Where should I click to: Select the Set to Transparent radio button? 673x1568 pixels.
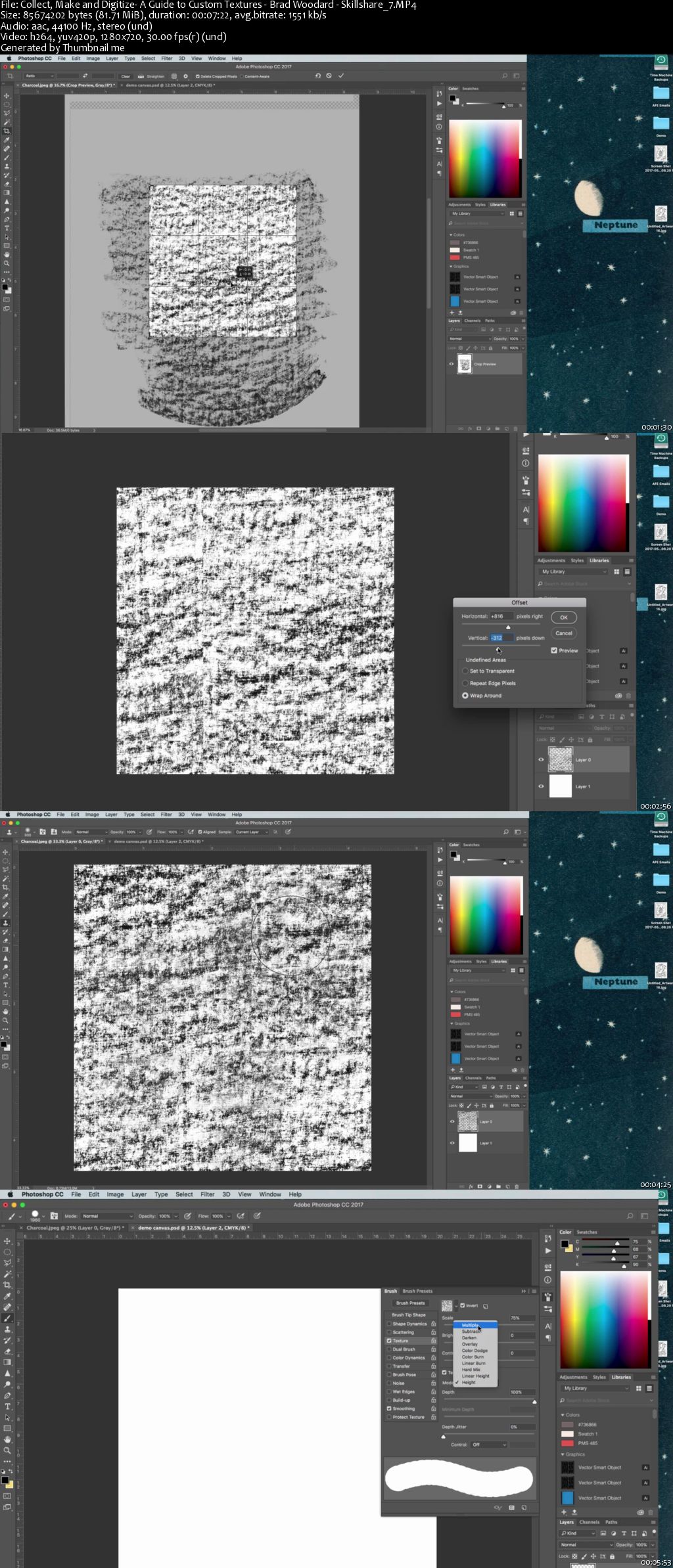click(465, 671)
